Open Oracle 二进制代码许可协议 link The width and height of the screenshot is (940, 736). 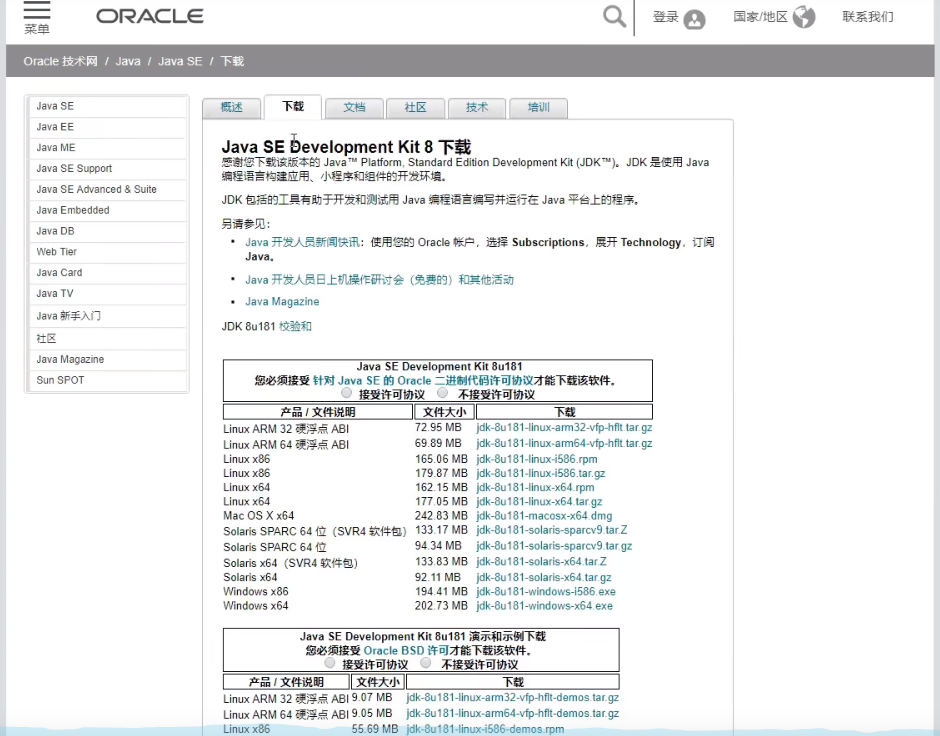click(423, 381)
